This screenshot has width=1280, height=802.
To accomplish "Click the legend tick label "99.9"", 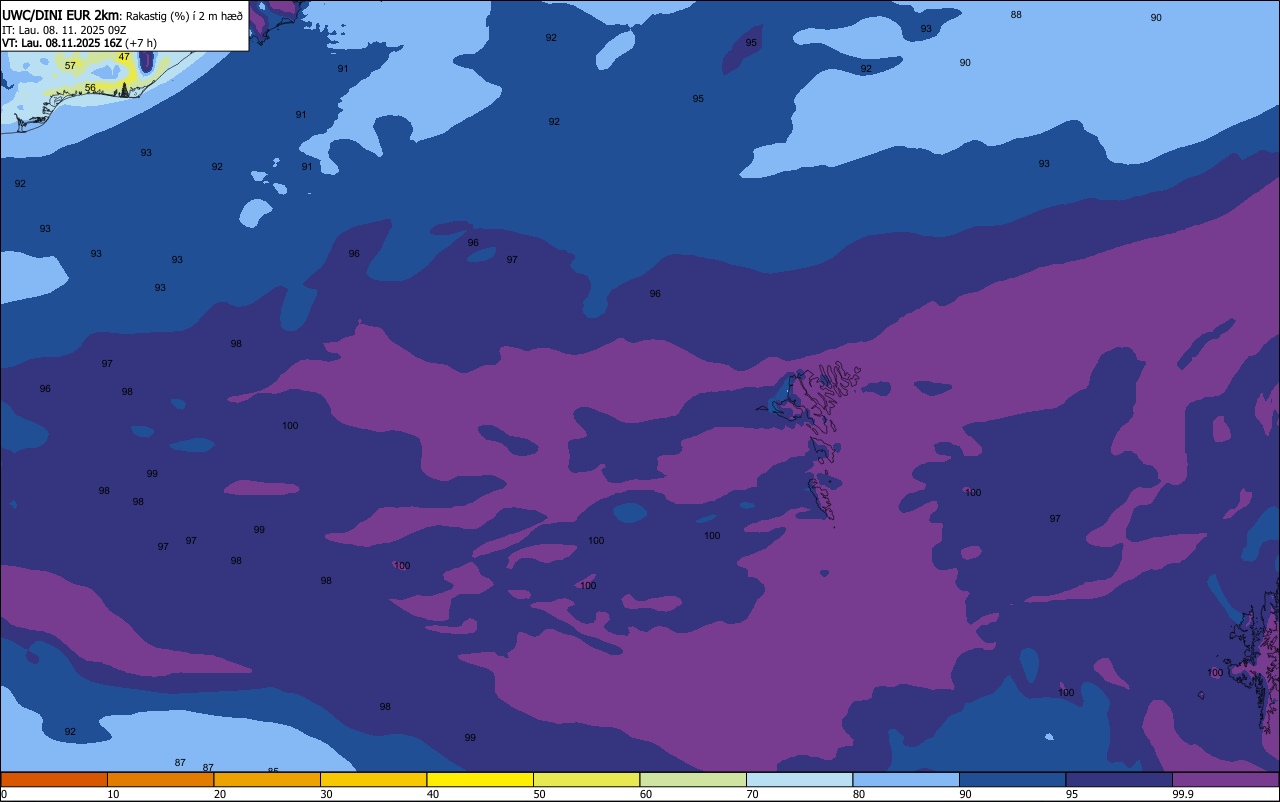I will coord(1183,794).
